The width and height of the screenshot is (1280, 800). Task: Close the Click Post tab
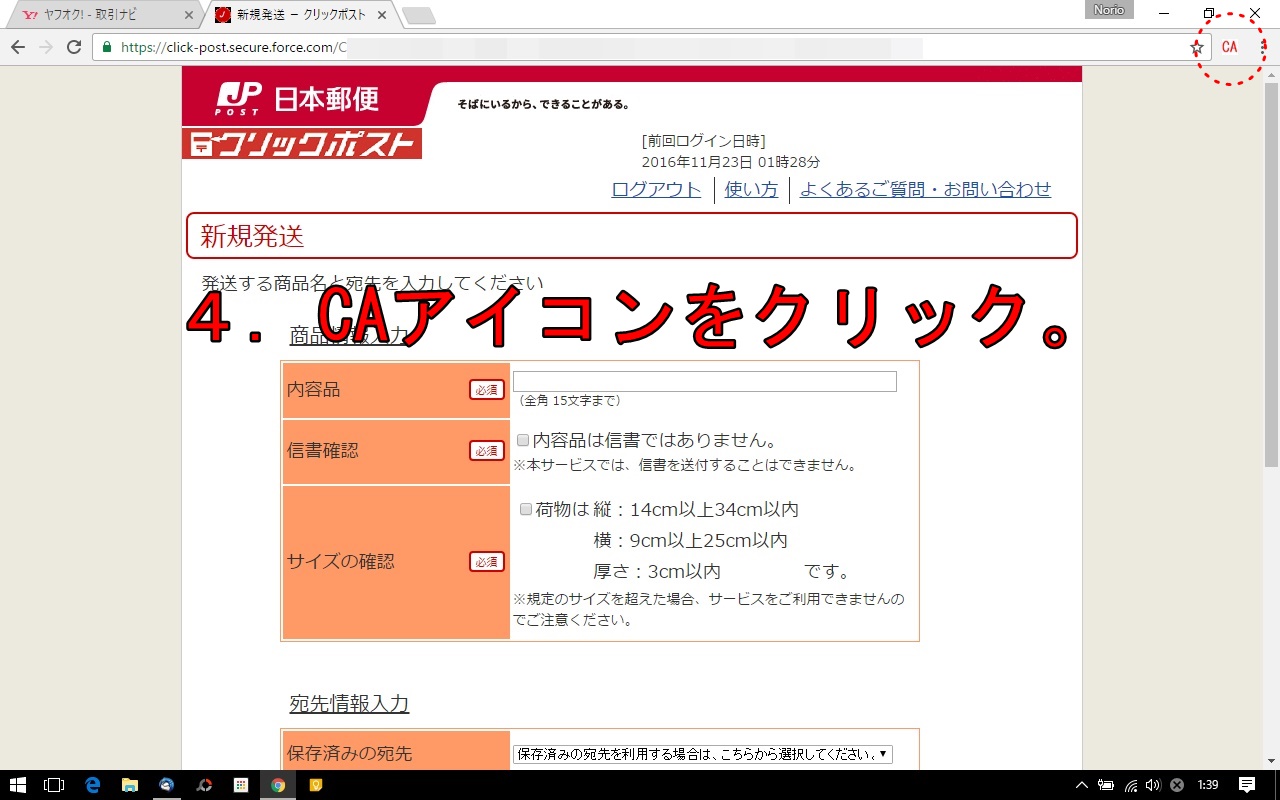(384, 15)
